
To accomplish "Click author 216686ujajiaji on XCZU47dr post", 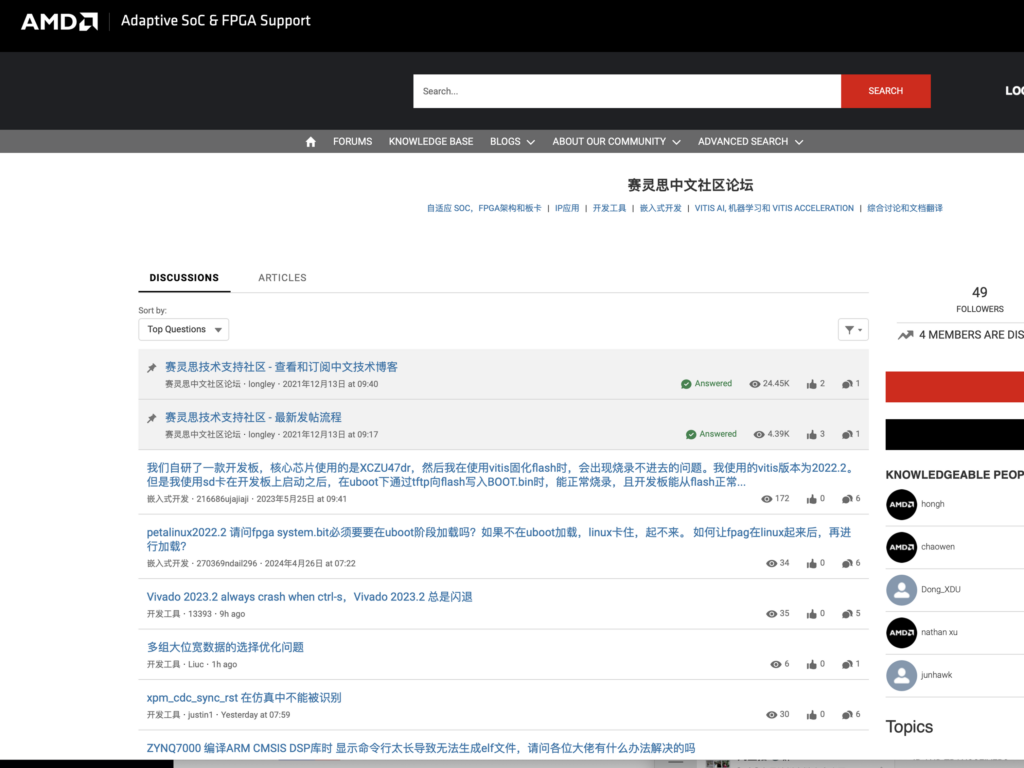I will [x=223, y=499].
